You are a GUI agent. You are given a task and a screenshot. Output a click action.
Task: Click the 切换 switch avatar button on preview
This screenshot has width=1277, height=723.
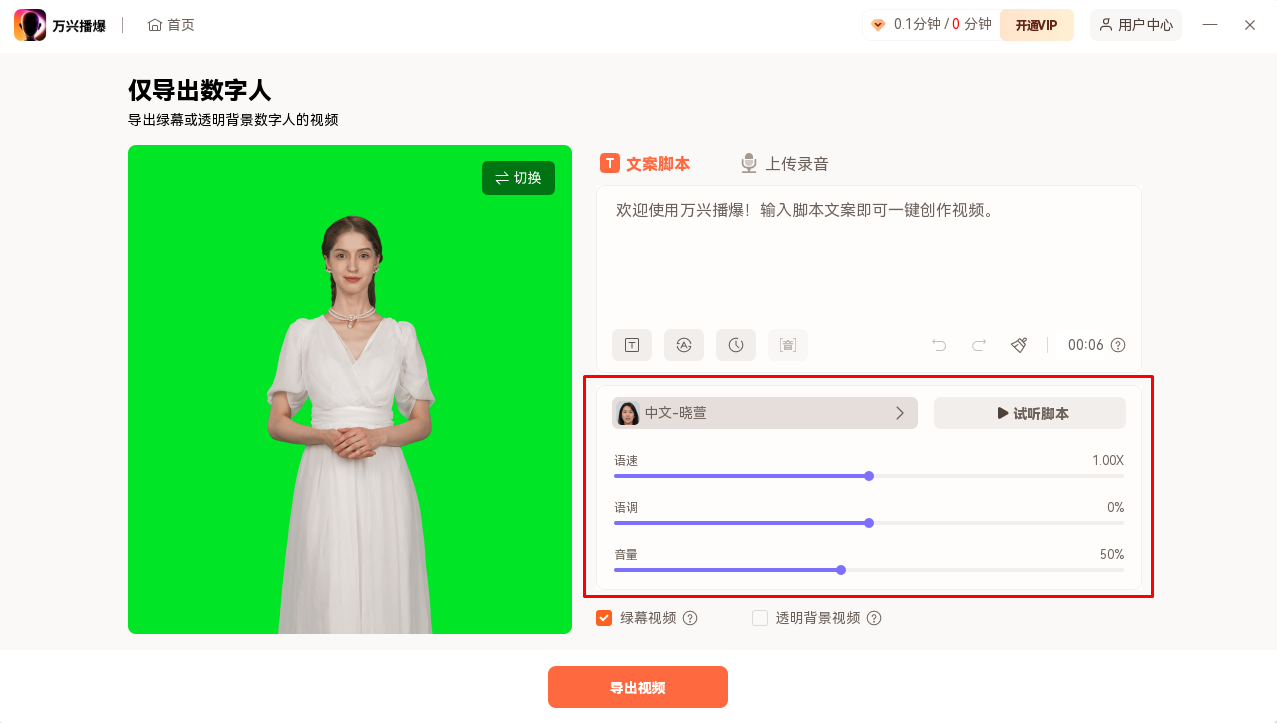[518, 178]
